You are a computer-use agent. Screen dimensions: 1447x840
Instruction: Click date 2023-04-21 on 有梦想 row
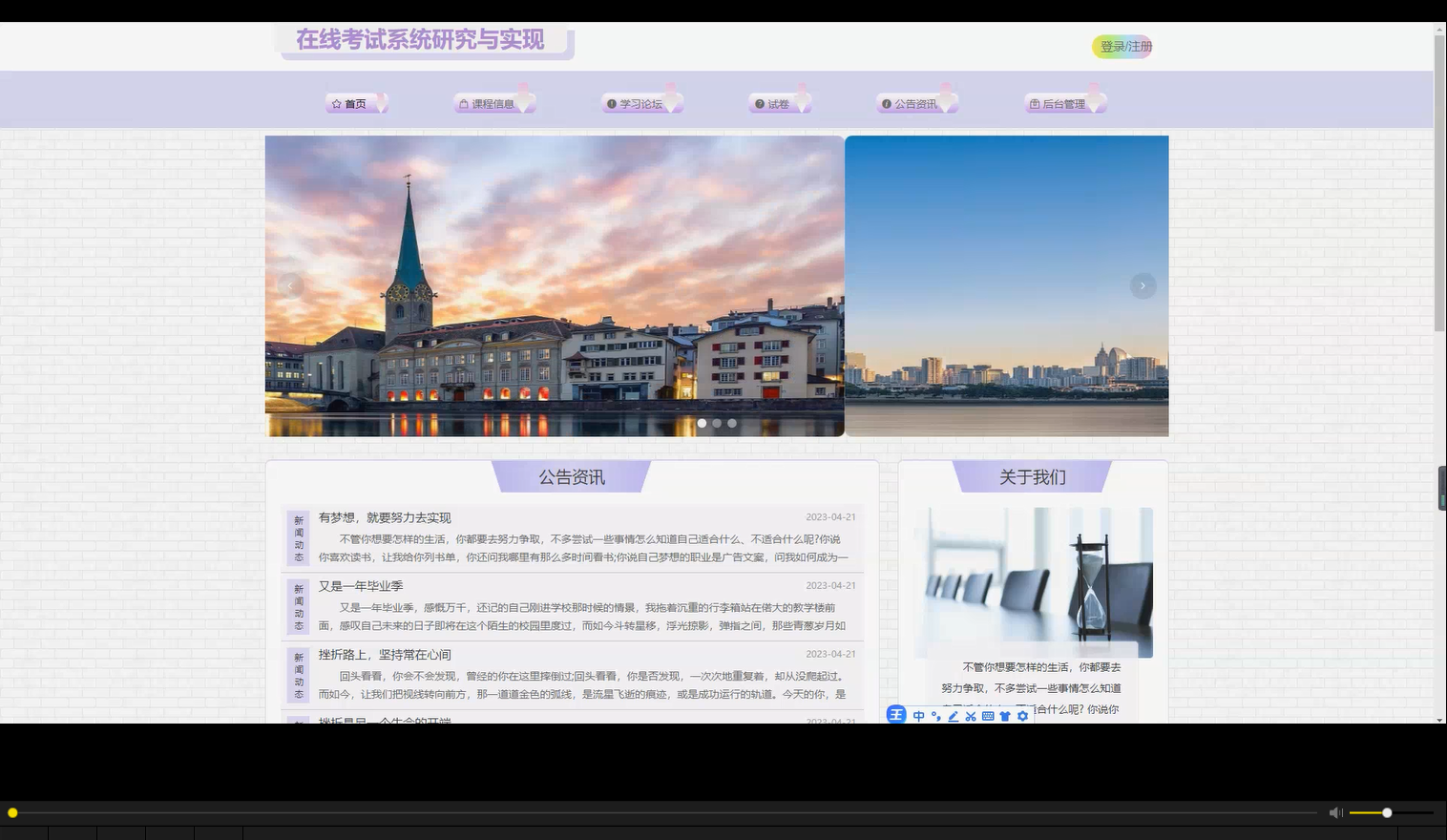830,517
